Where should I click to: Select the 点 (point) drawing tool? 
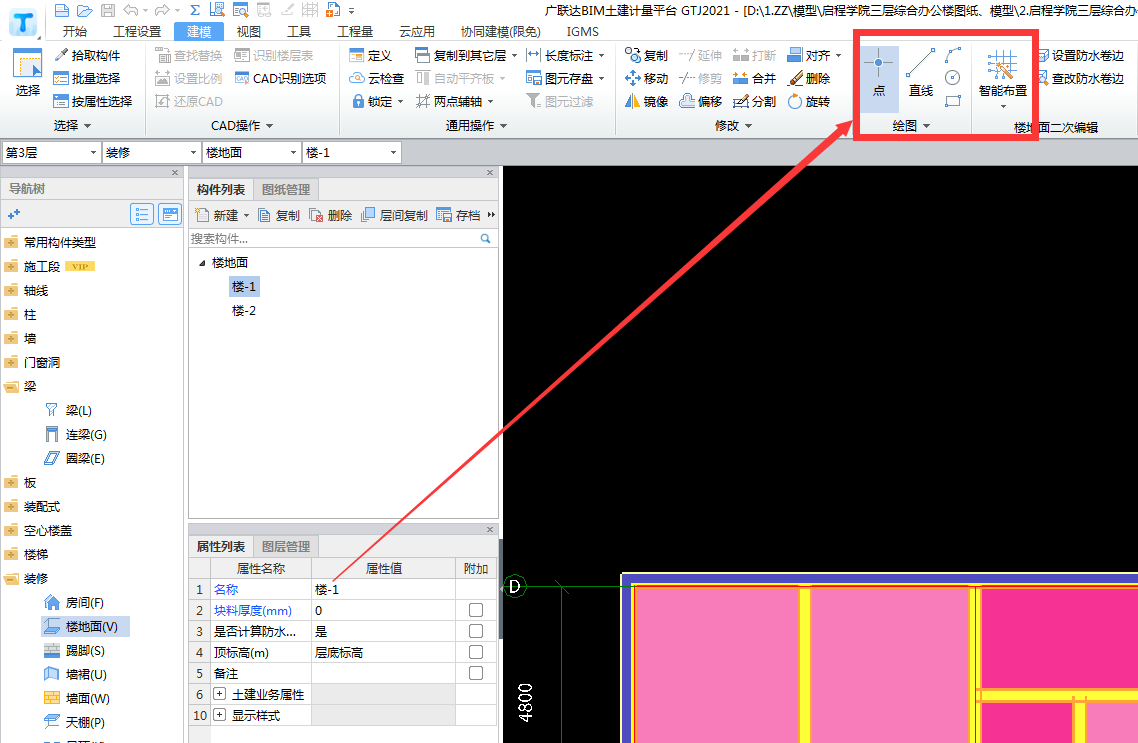pos(879,78)
